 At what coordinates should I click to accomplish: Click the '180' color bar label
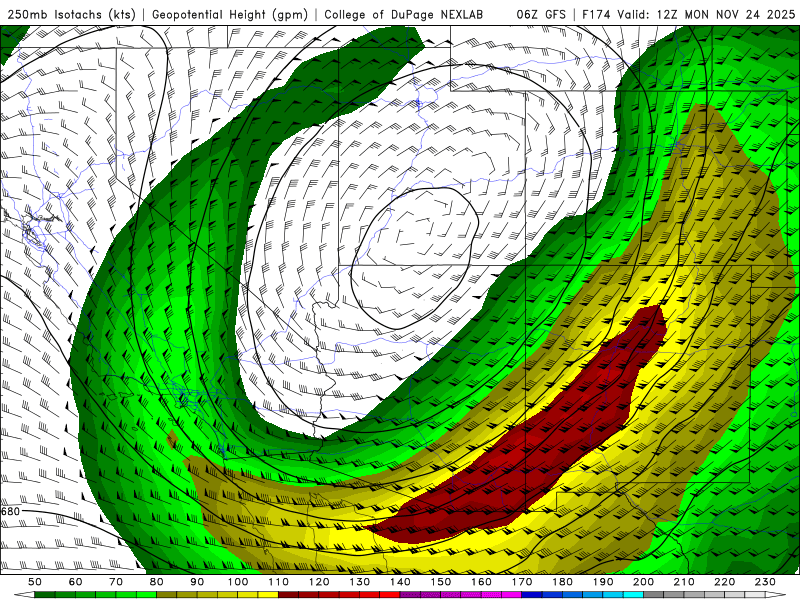click(562, 582)
